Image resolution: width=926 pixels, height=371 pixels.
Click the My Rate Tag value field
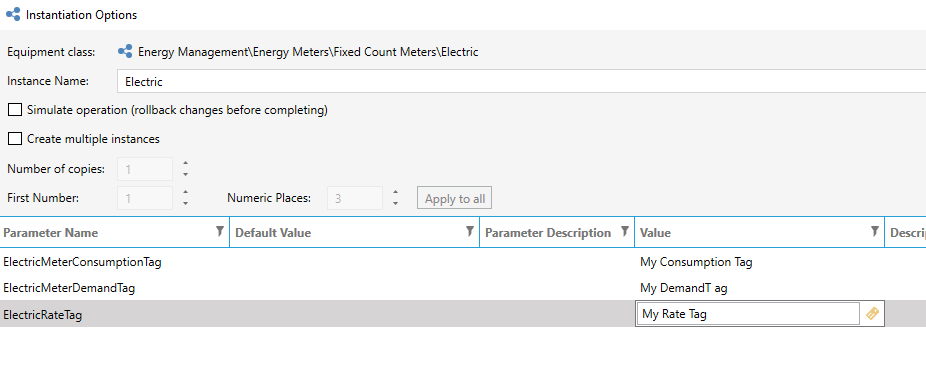pos(748,314)
